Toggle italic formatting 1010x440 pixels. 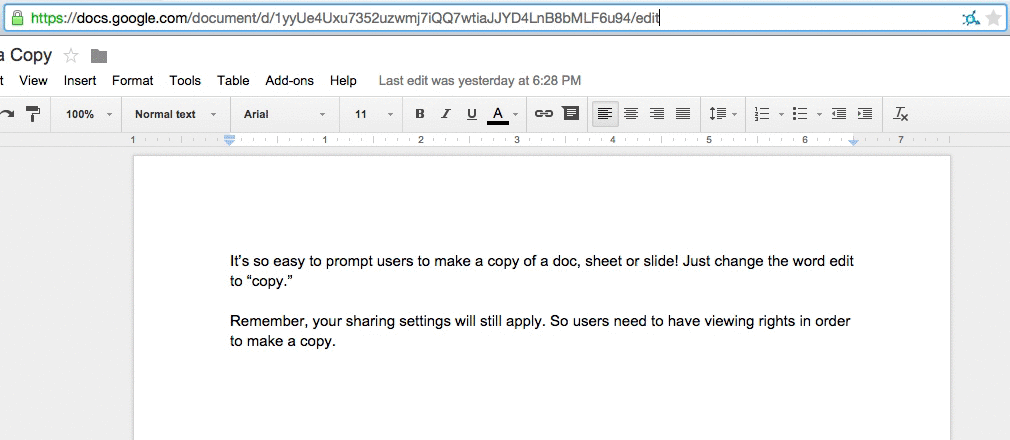click(446, 114)
